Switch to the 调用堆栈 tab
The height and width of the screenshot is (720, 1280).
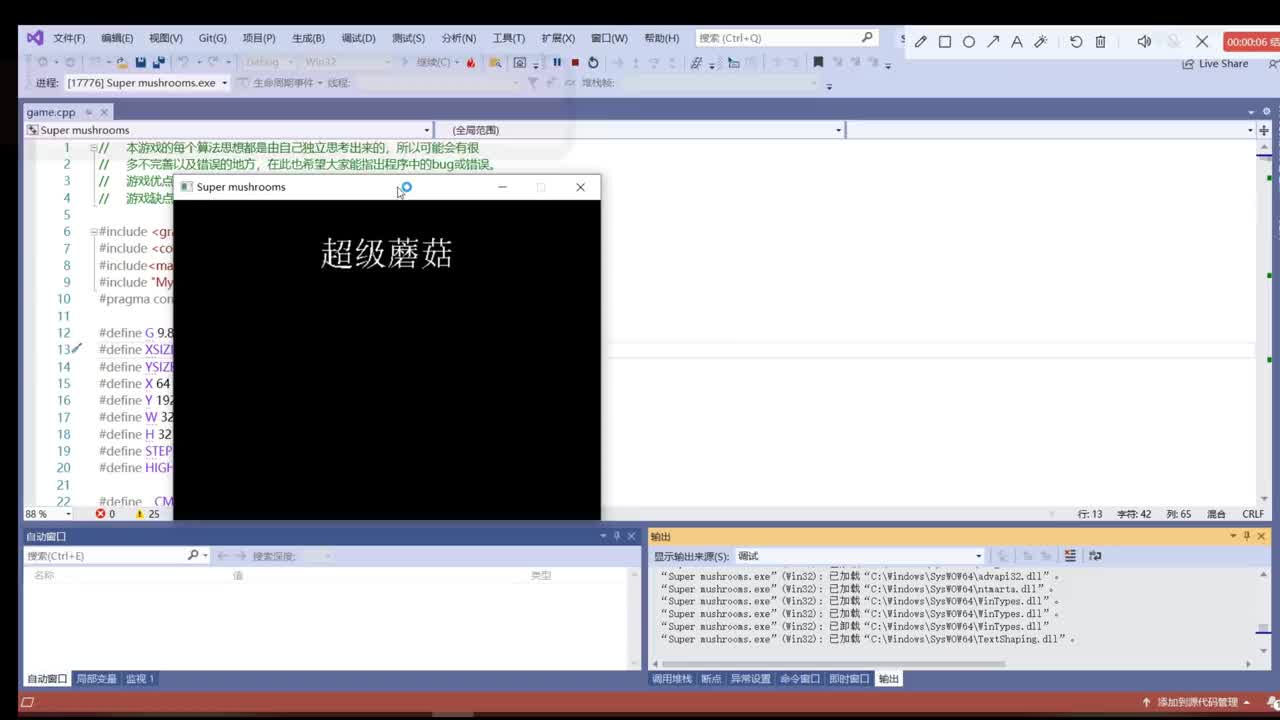pos(672,679)
